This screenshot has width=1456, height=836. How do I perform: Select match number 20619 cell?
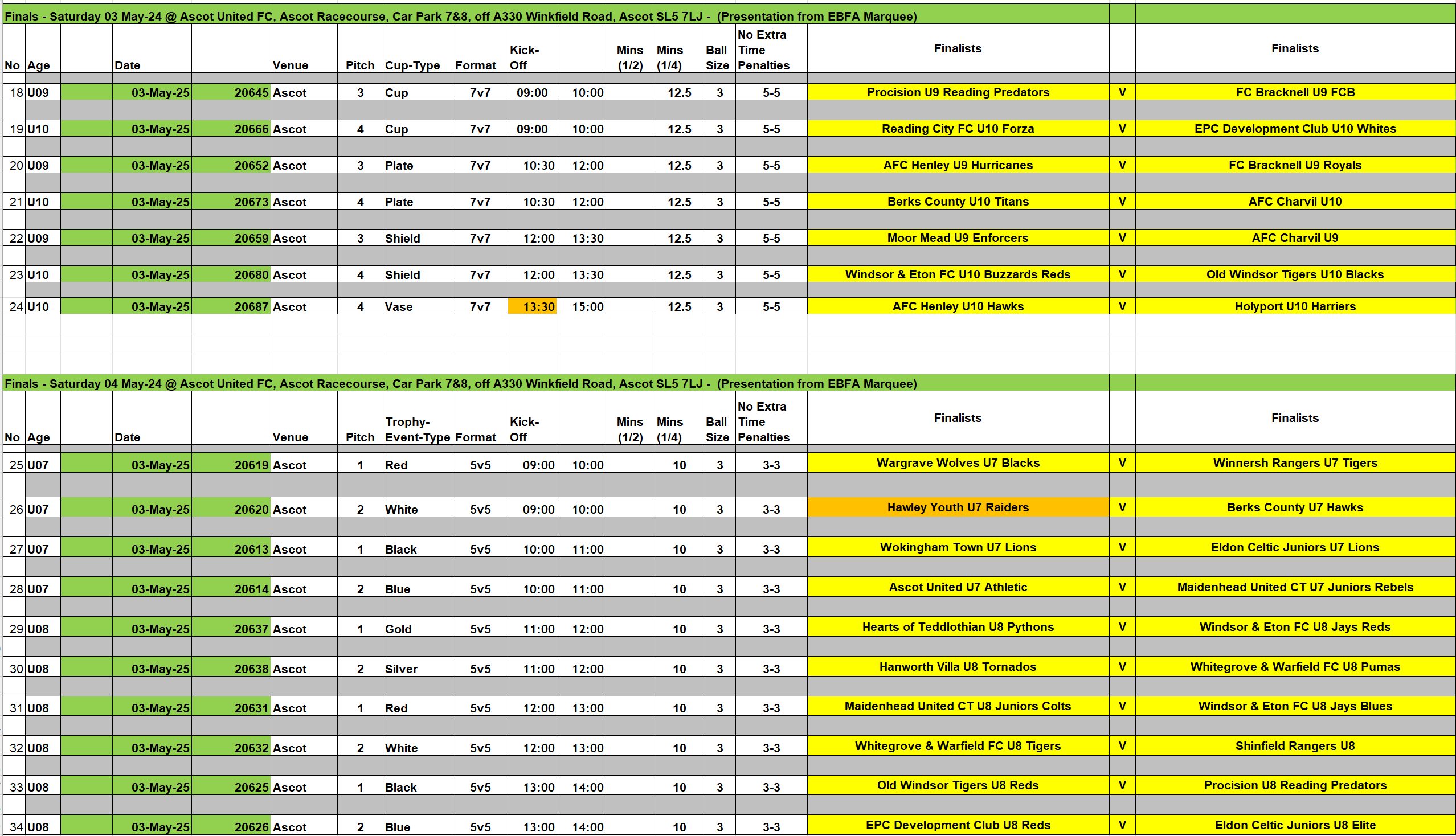[231, 464]
